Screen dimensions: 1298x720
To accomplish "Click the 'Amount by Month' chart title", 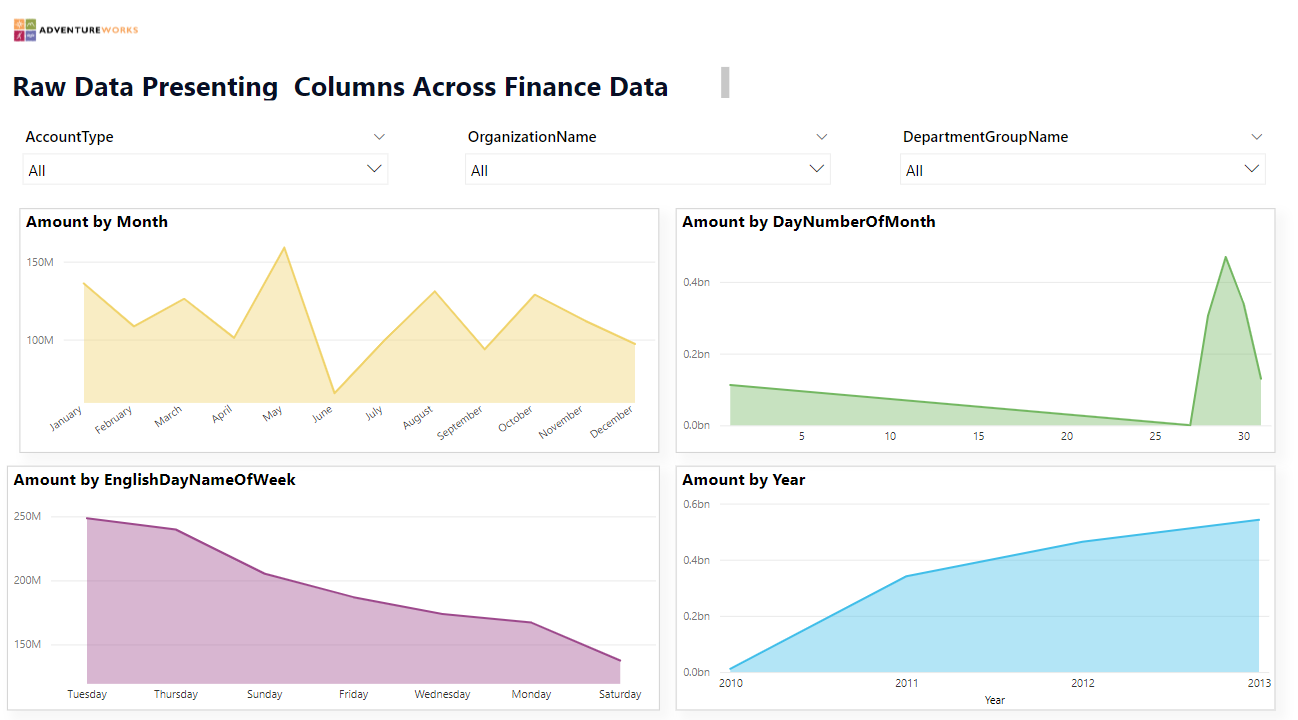I will coord(97,221).
